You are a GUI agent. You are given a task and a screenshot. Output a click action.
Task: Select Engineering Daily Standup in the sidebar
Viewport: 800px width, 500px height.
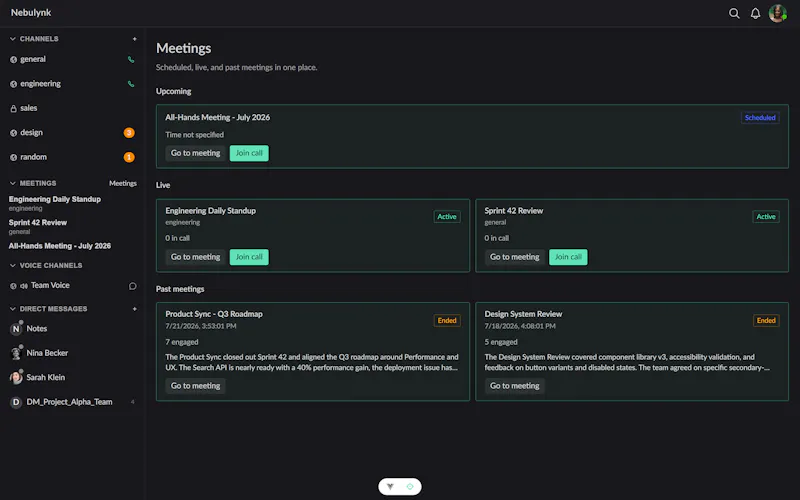point(55,203)
